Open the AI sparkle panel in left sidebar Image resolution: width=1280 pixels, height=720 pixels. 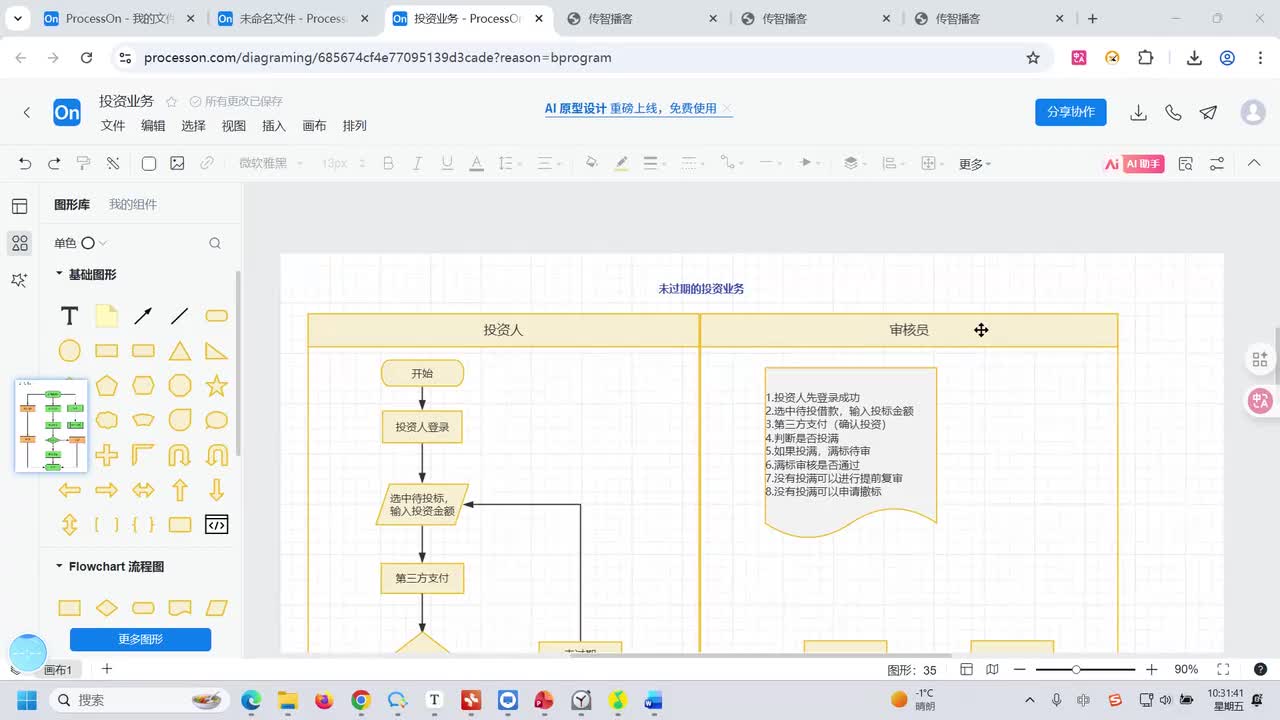[19, 280]
